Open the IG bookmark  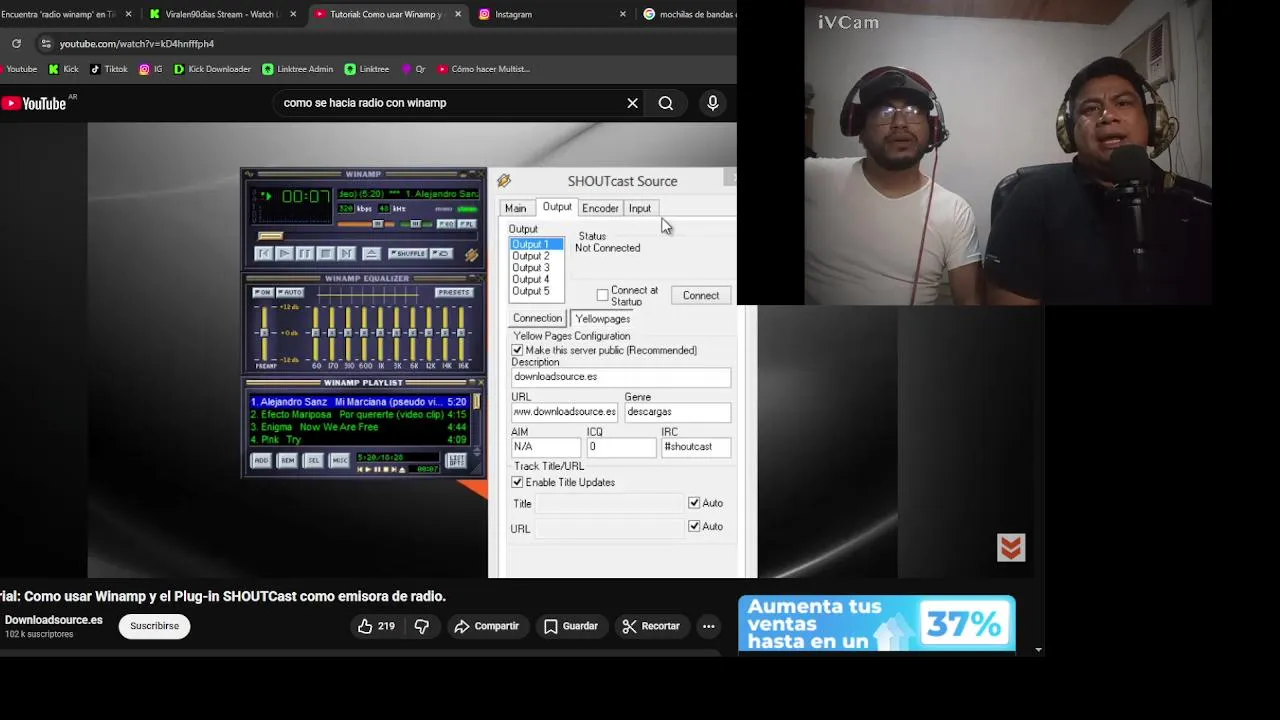[x=151, y=69]
